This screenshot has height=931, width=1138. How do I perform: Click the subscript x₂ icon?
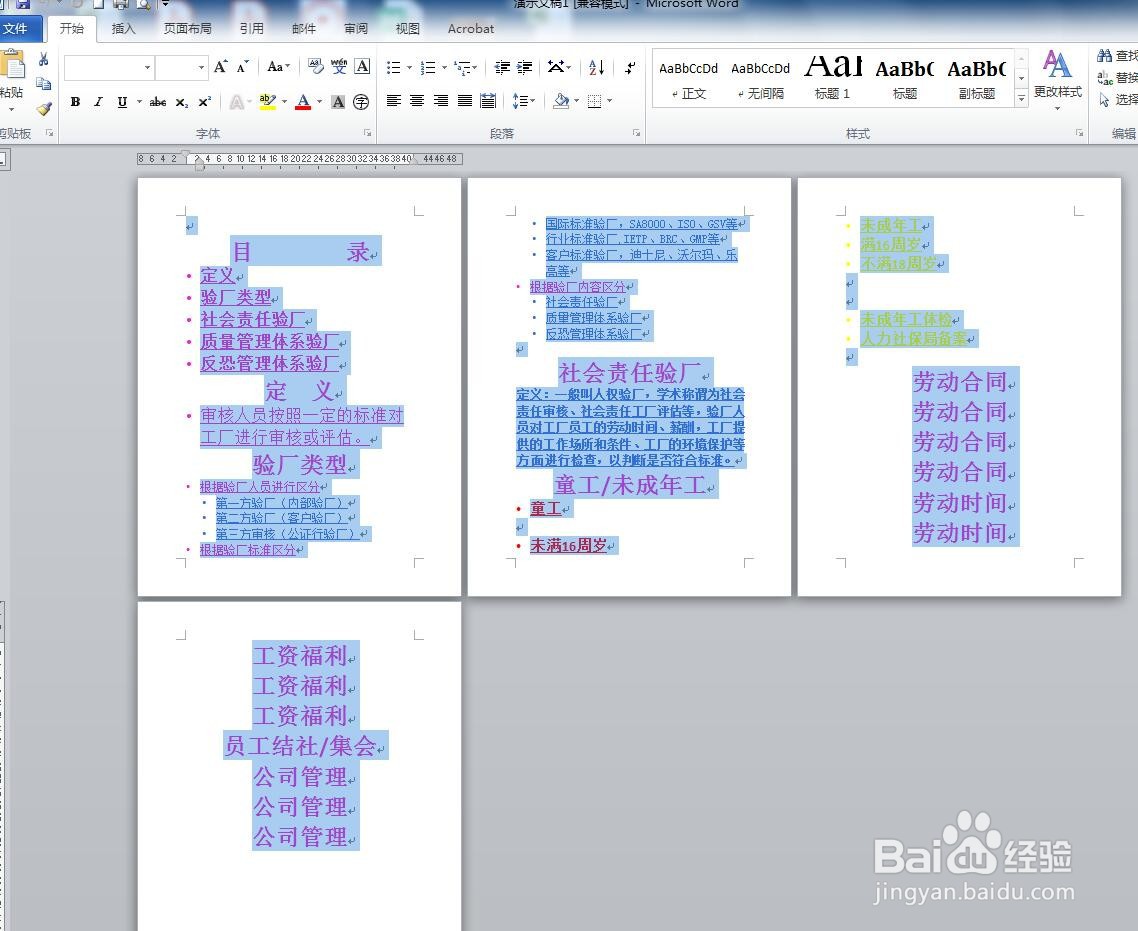pyautogui.click(x=181, y=102)
